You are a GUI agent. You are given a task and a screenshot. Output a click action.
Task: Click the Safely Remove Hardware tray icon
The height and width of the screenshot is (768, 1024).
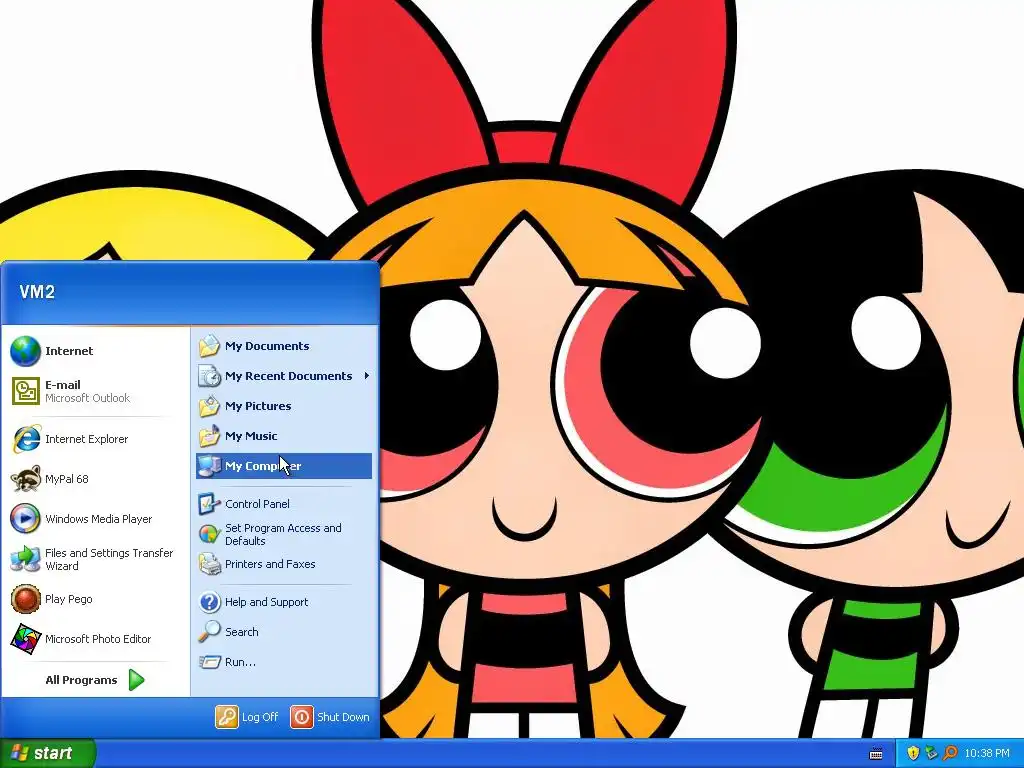pos(931,754)
